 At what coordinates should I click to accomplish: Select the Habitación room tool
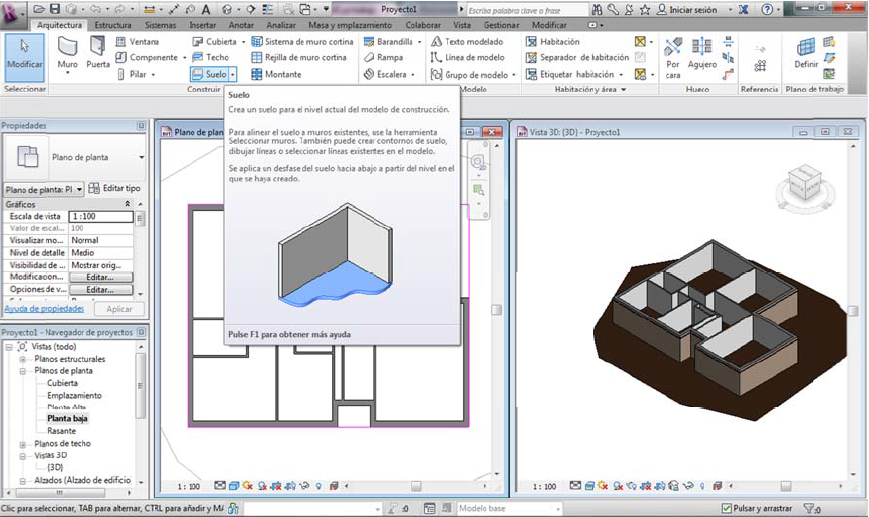click(x=553, y=42)
